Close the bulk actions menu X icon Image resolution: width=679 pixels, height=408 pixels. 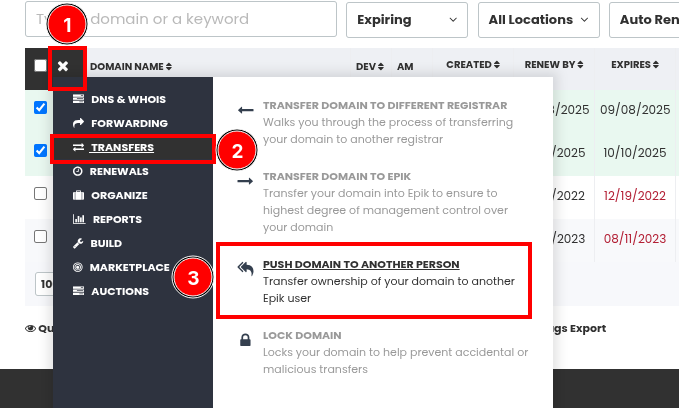coord(63,66)
